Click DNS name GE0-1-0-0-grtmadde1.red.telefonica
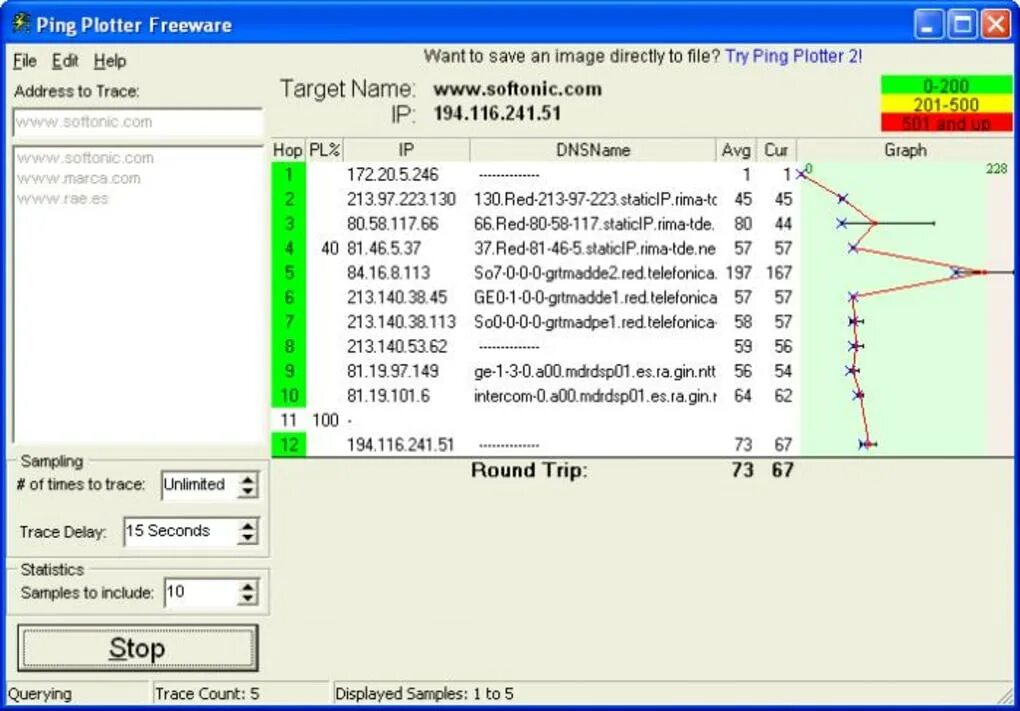The height and width of the screenshot is (711, 1020). pos(595,297)
